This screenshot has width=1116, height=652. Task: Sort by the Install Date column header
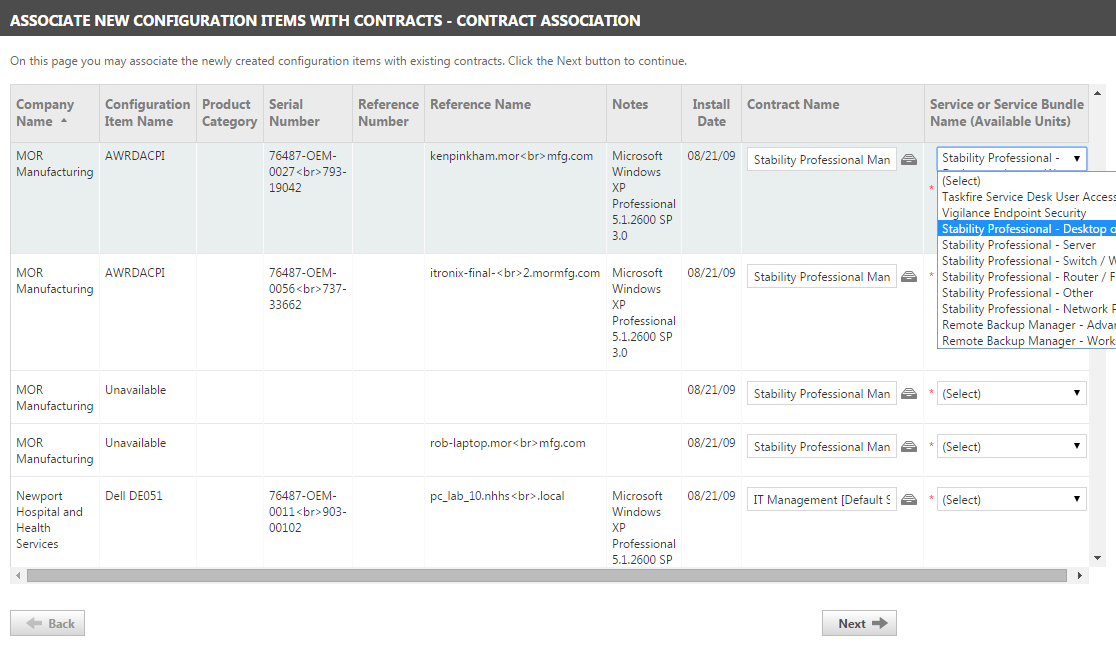tap(710, 113)
